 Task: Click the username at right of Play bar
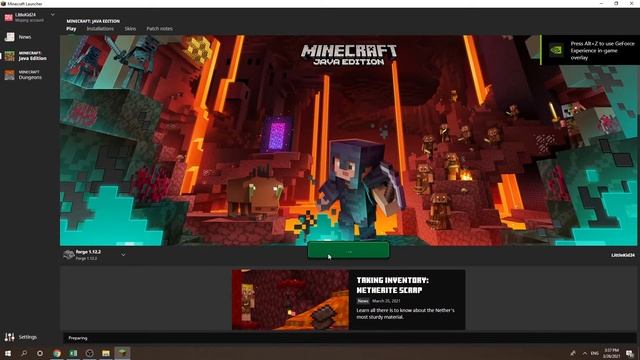622,255
